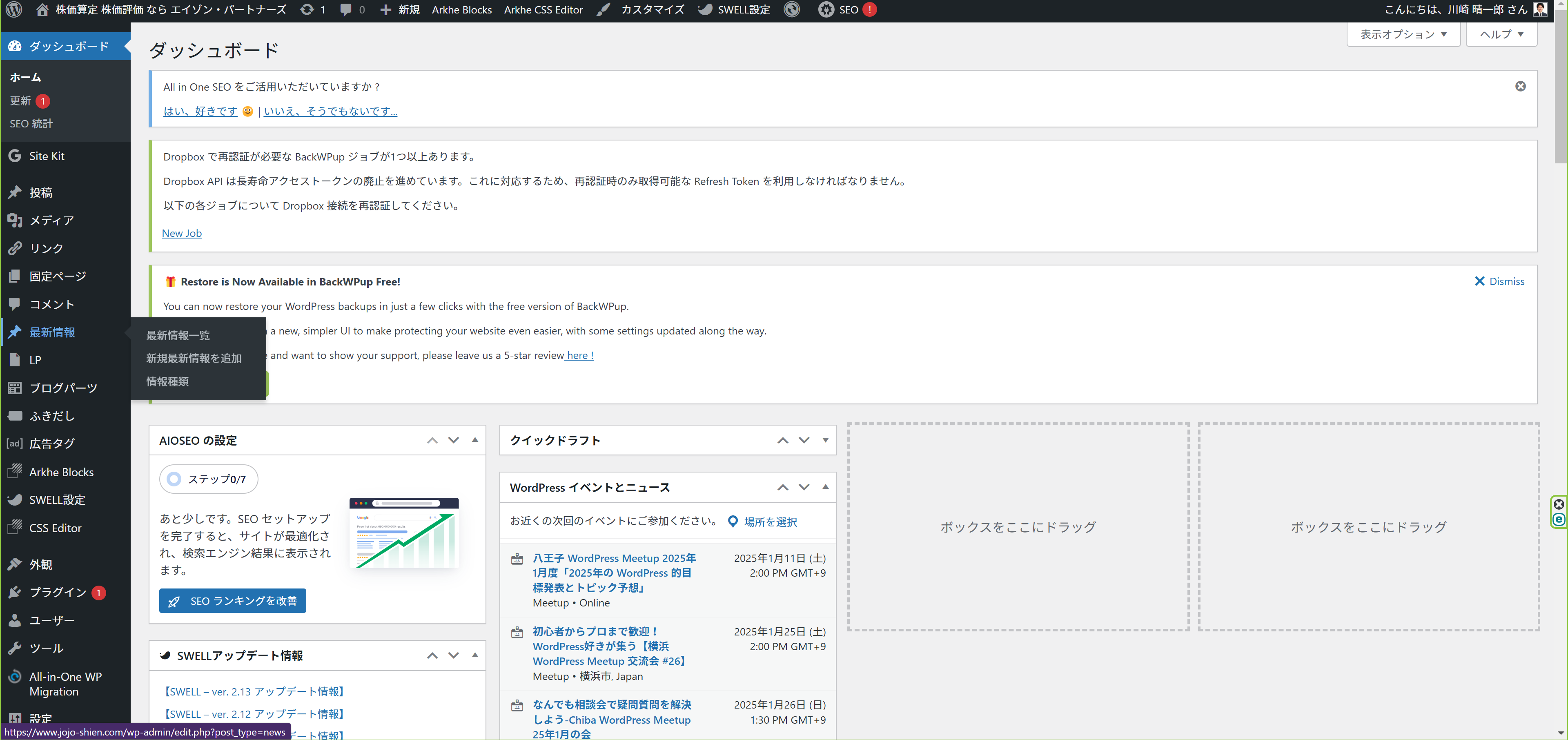This screenshot has width=1568, height=740.
Task: Open the 広告タグ sidebar menu
Action: click(x=66, y=444)
